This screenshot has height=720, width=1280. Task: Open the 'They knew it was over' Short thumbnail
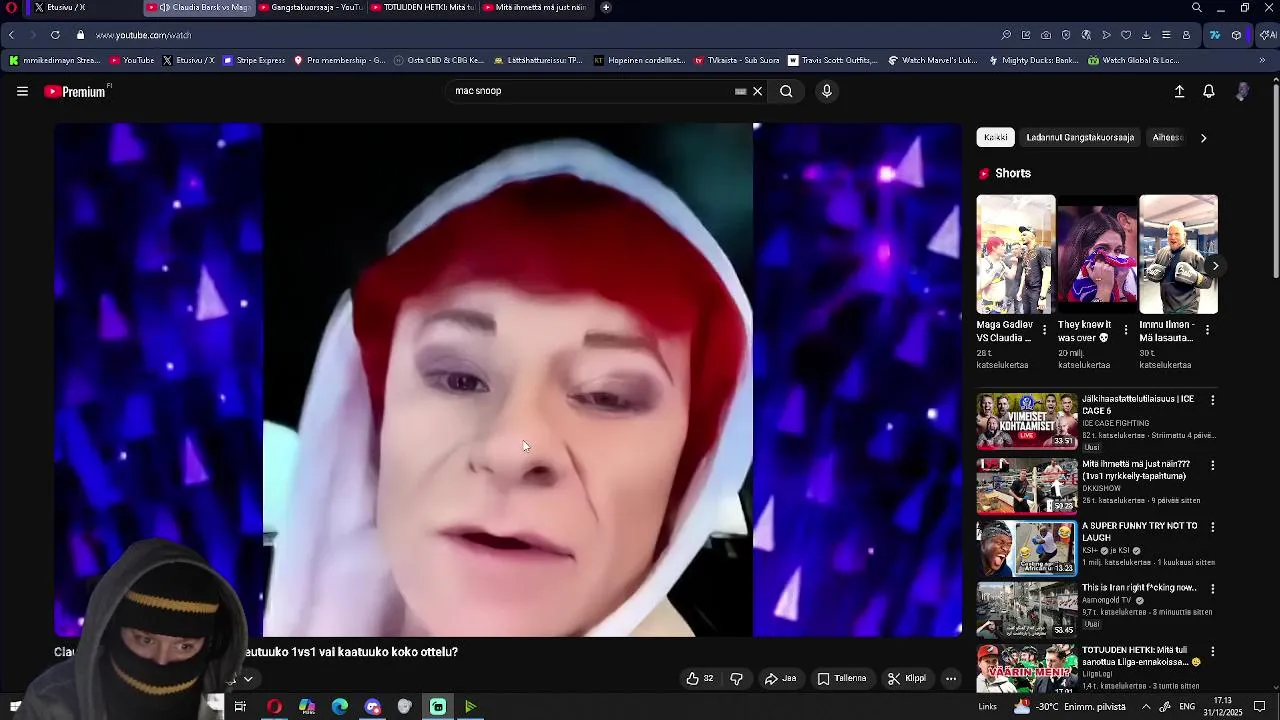1097,254
